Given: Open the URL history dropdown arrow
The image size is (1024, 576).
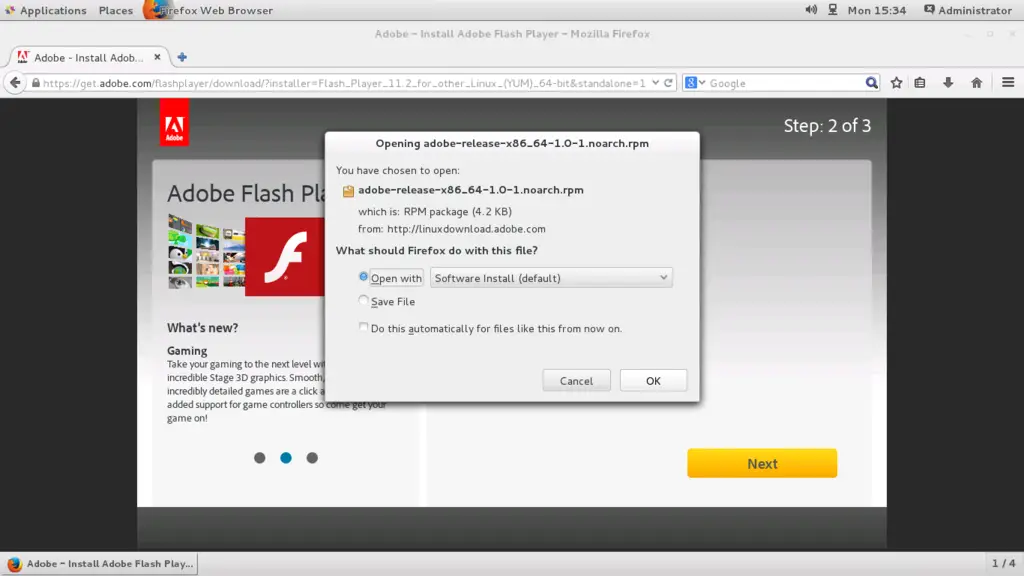Looking at the screenshot, I should coord(655,83).
